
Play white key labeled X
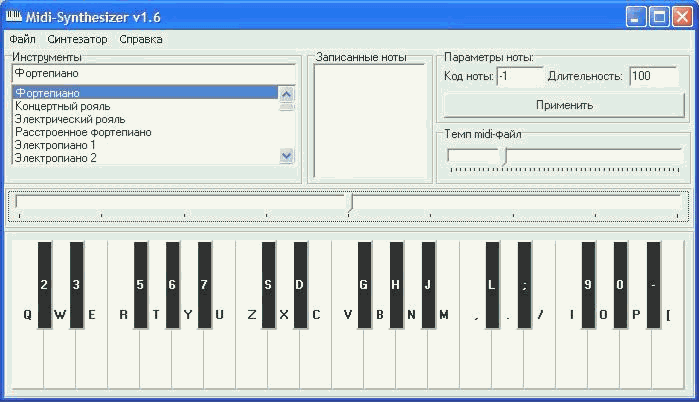point(284,357)
